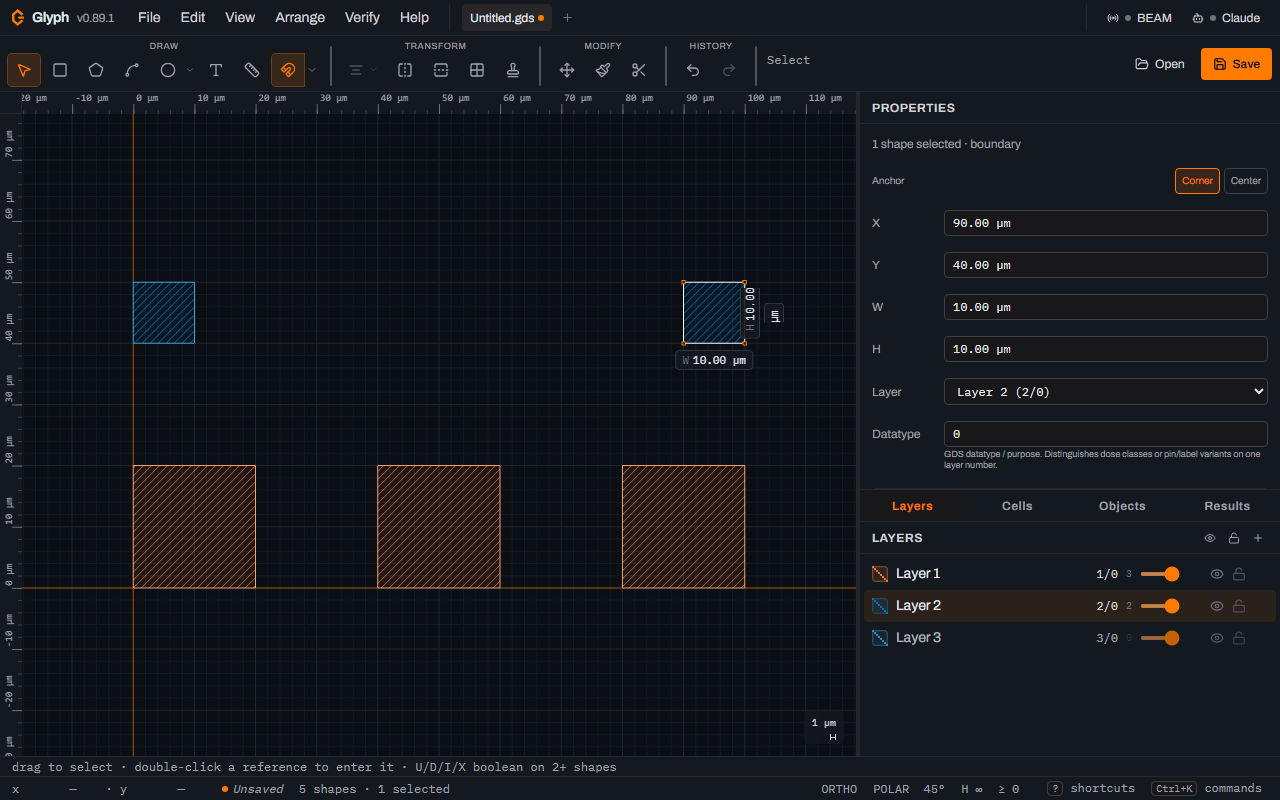This screenshot has width=1280, height=800.
Task: Open the View menu
Action: [x=240, y=17]
